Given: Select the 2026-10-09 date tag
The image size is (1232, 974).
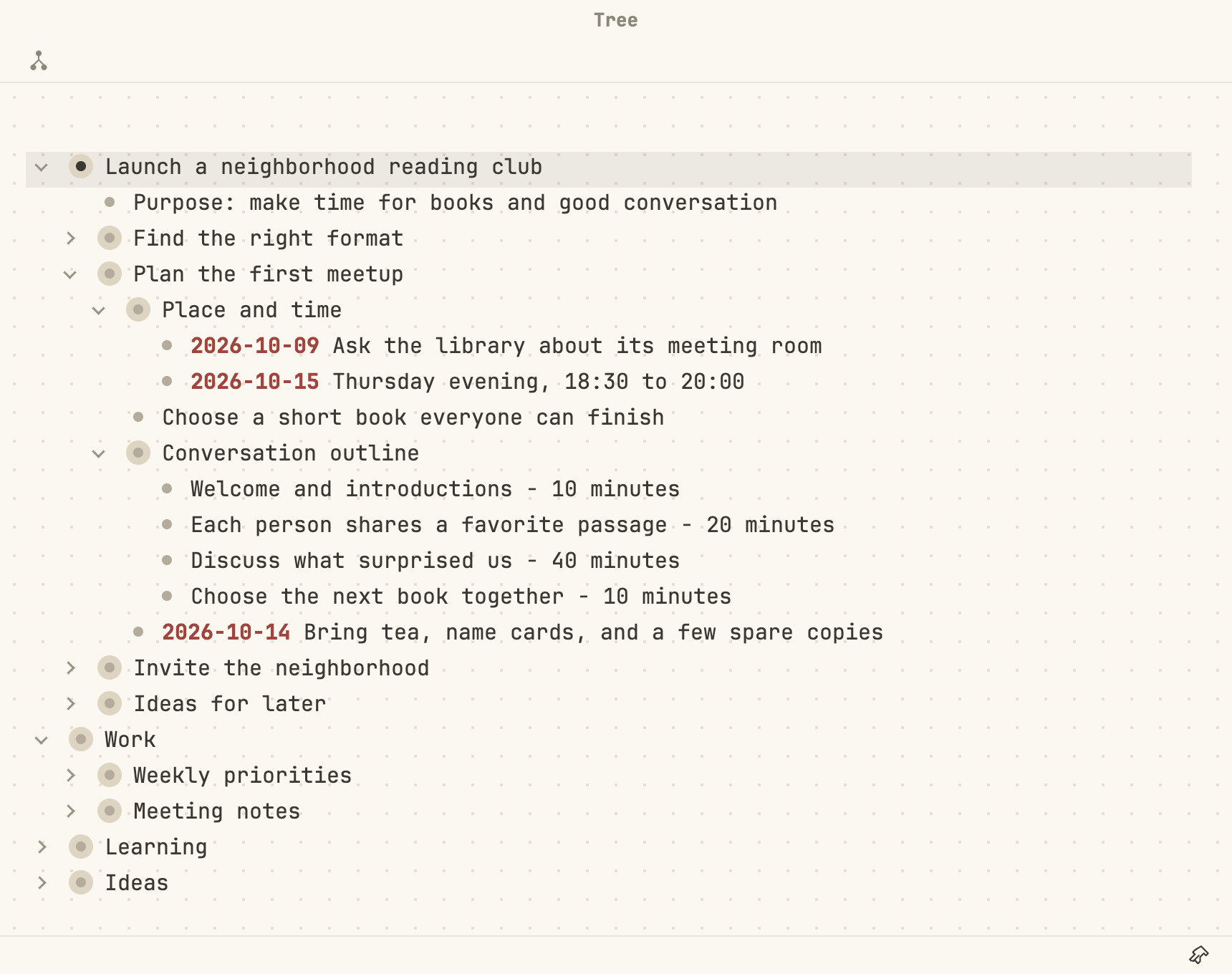Looking at the screenshot, I should click(255, 346).
